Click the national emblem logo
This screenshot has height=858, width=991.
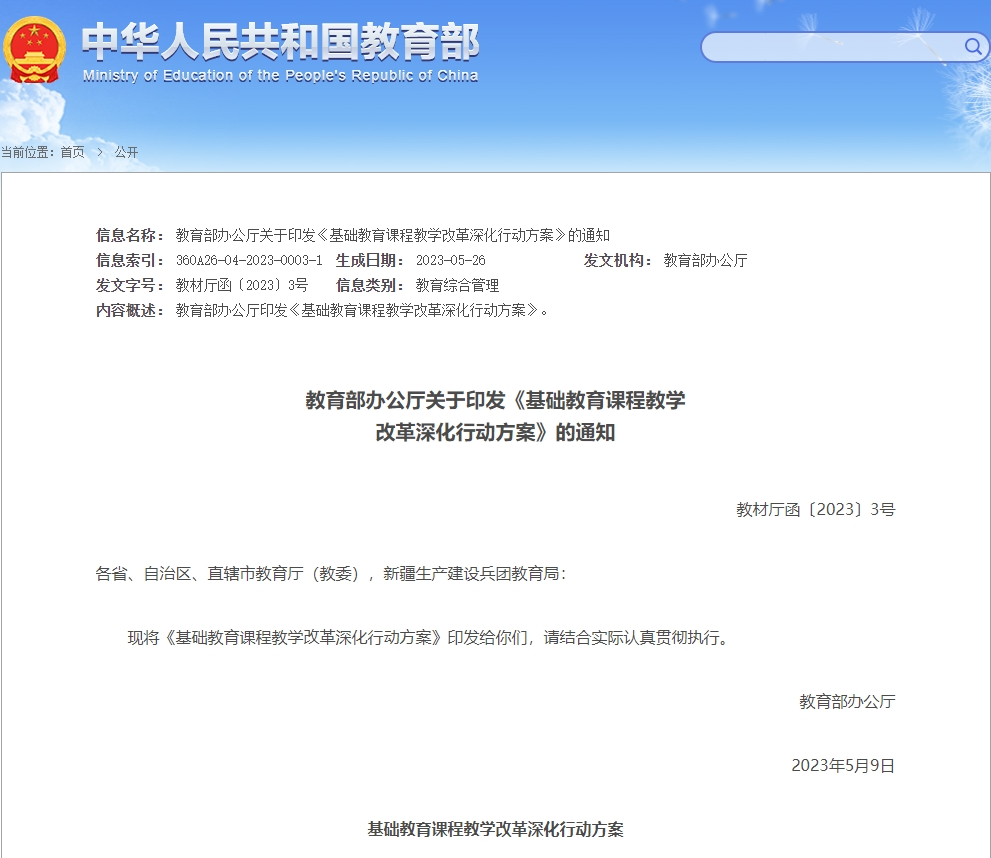click(x=34, y=50)
